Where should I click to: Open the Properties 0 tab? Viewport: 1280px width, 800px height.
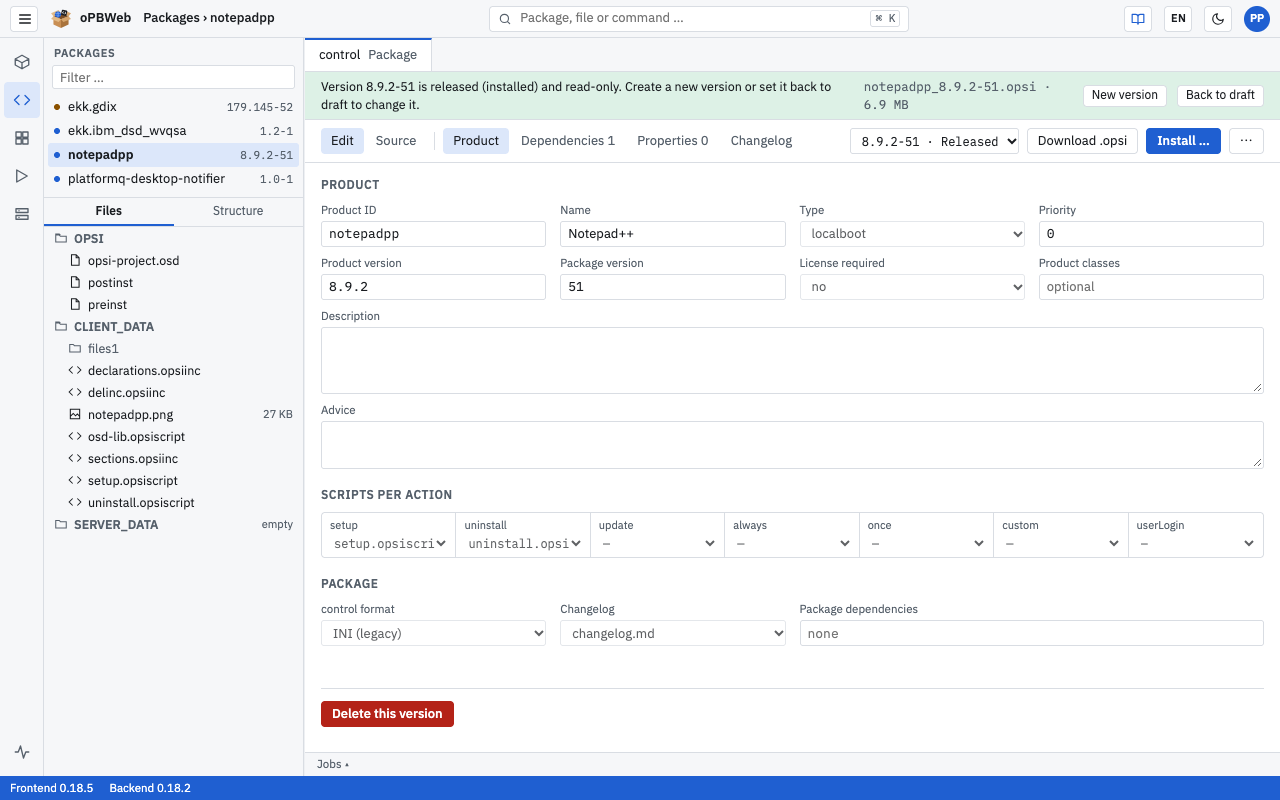point(673,141)
